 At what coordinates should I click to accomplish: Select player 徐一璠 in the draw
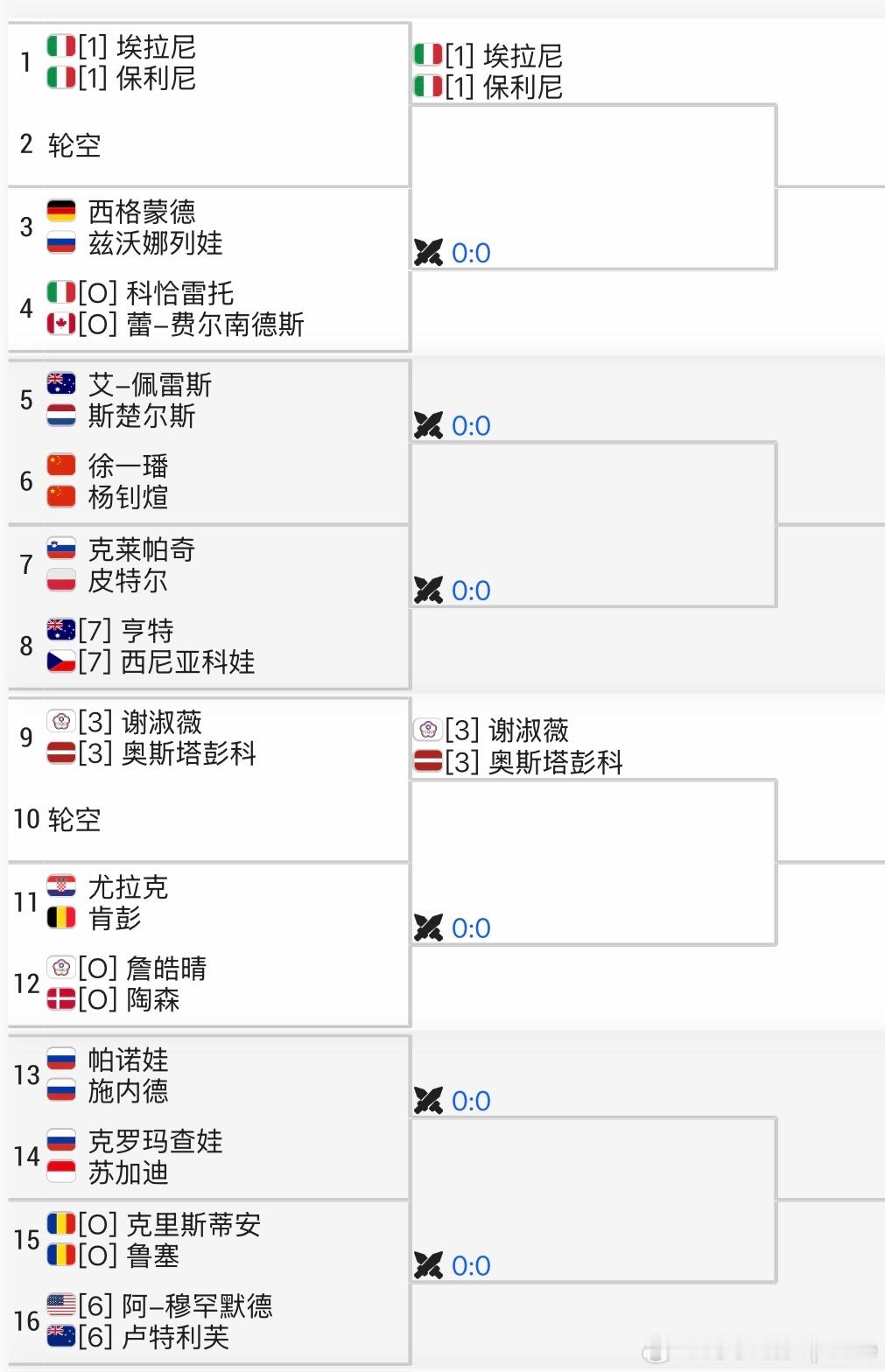coord(128,465)
